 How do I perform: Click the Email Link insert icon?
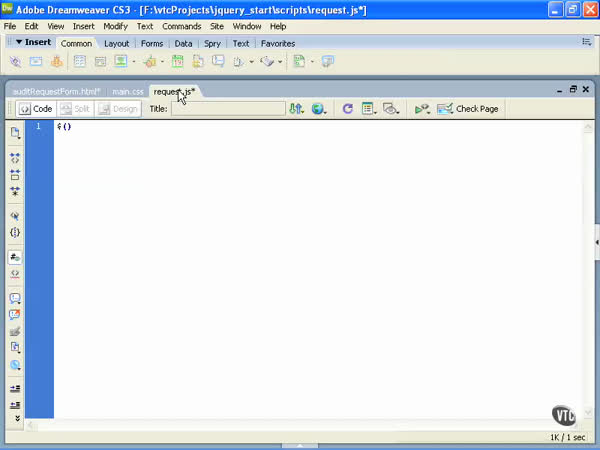pos(36,62)
